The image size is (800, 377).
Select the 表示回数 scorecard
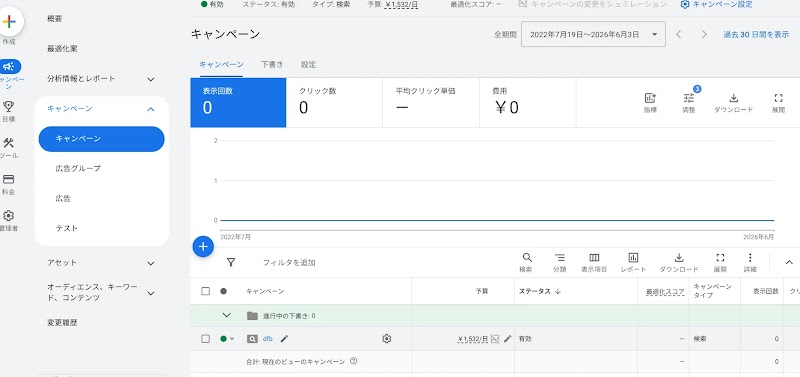[238, 103]
